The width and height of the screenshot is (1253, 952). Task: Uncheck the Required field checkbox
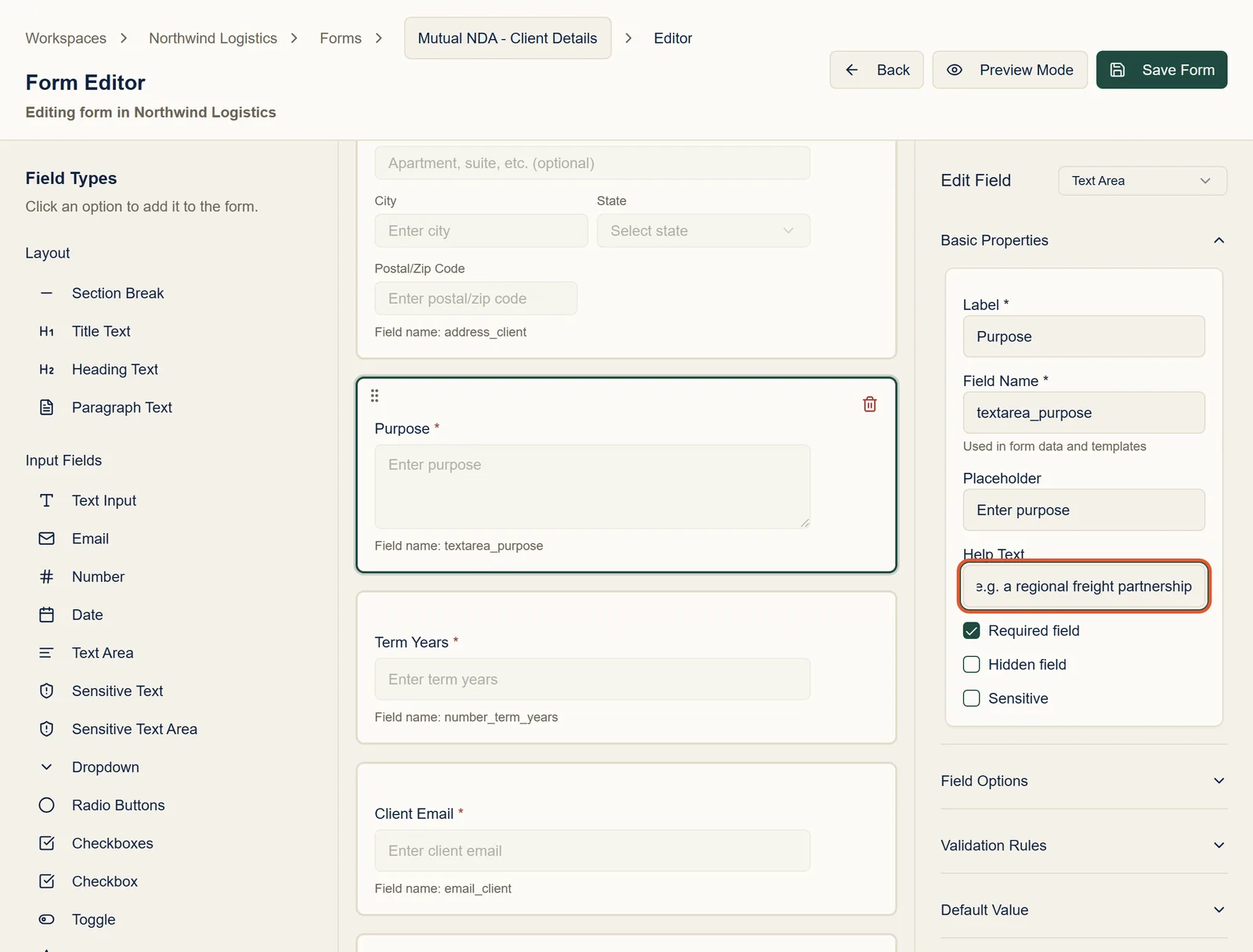[971, 630]
